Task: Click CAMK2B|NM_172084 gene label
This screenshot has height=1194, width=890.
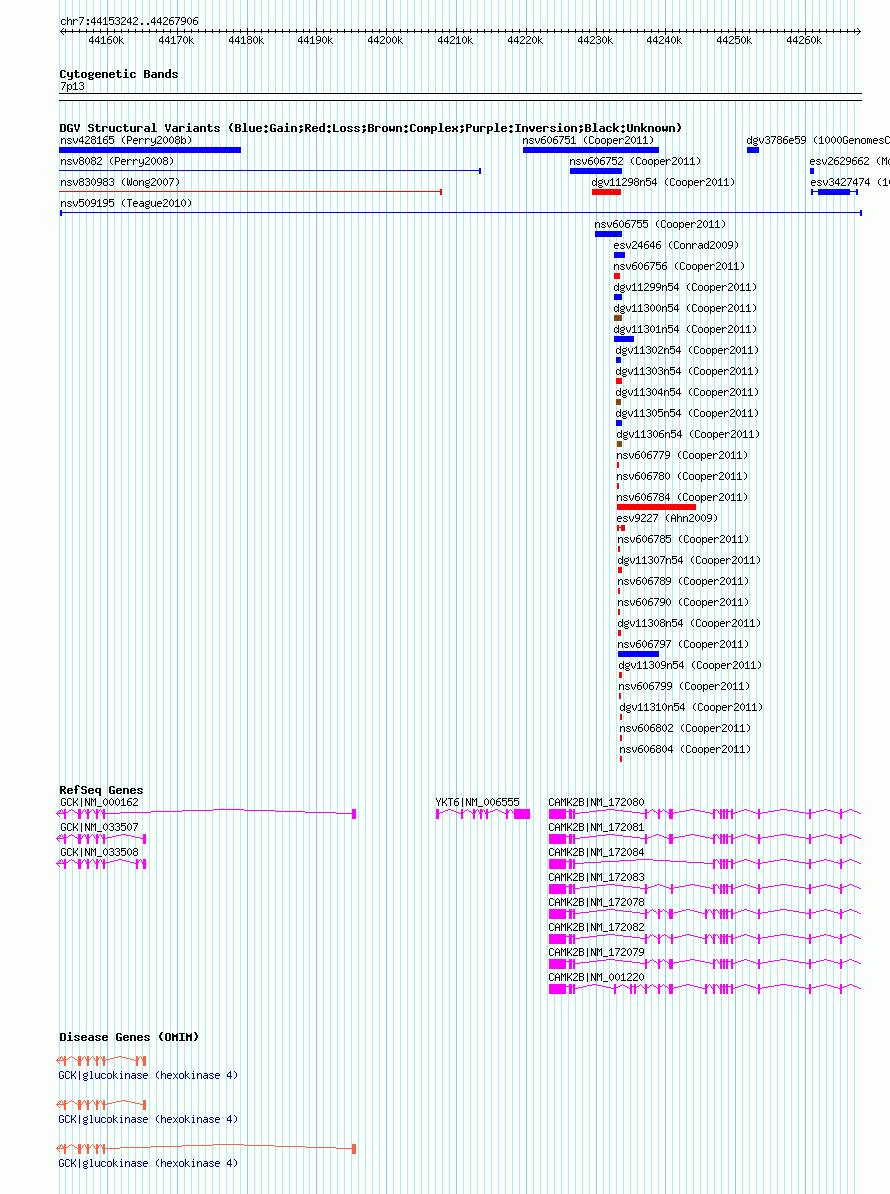Action: click(x=596, y=853)
